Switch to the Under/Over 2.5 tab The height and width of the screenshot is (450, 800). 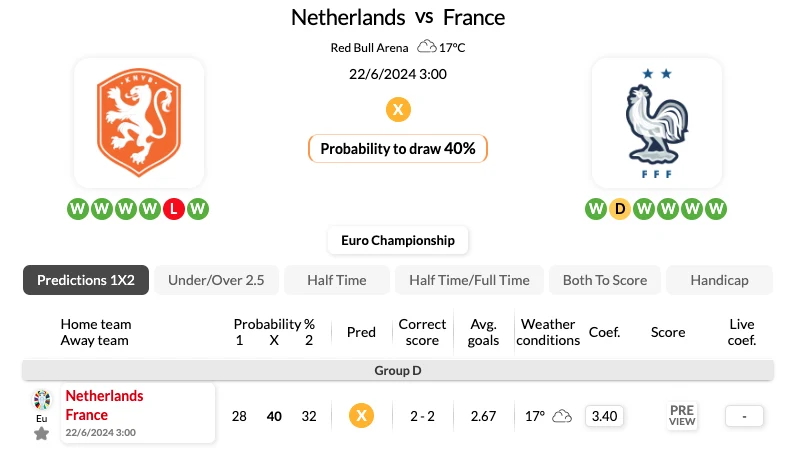point(216,280)
